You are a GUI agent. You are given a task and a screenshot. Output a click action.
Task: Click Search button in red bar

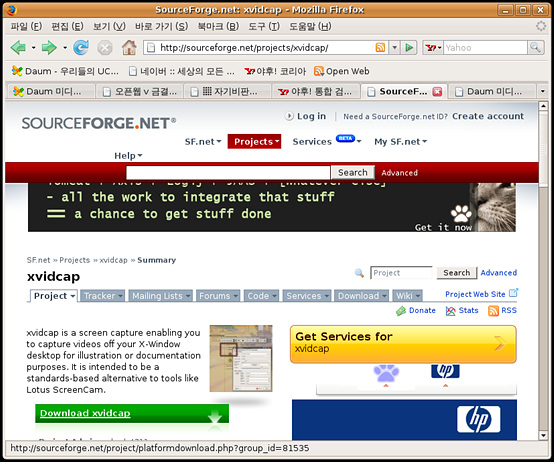[x=353, y=172]
